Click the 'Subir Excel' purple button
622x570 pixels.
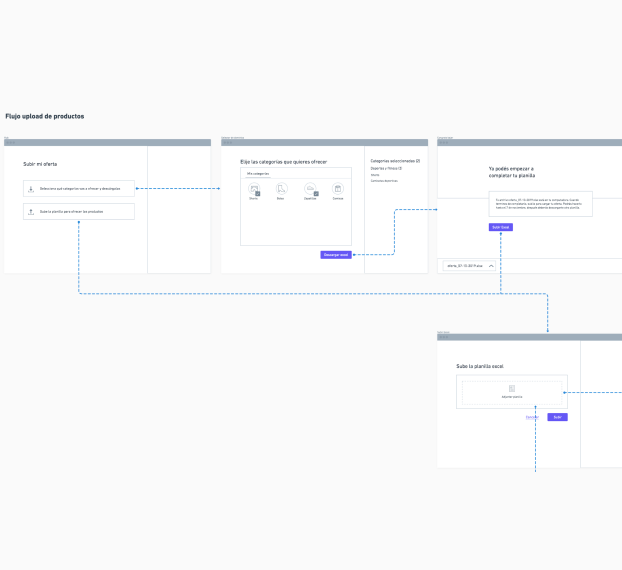501,227
